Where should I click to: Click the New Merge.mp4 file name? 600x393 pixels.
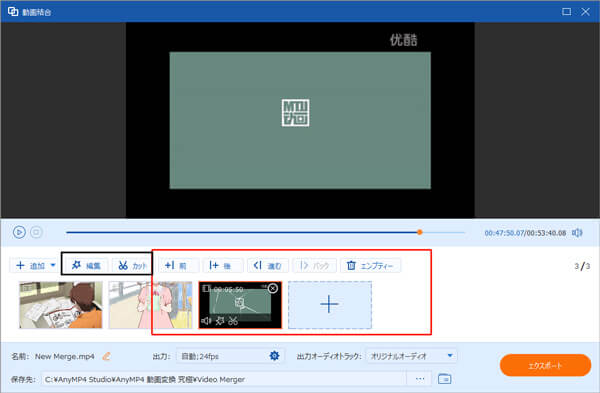pos(65,356)
